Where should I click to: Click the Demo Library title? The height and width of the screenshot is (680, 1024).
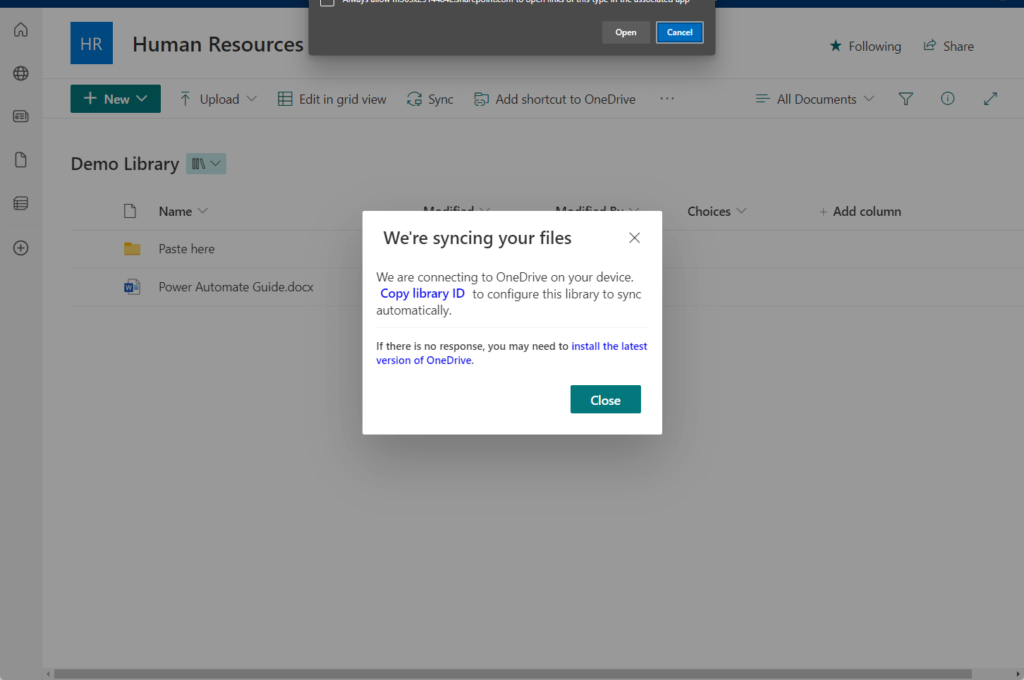[x=125, y=163]
